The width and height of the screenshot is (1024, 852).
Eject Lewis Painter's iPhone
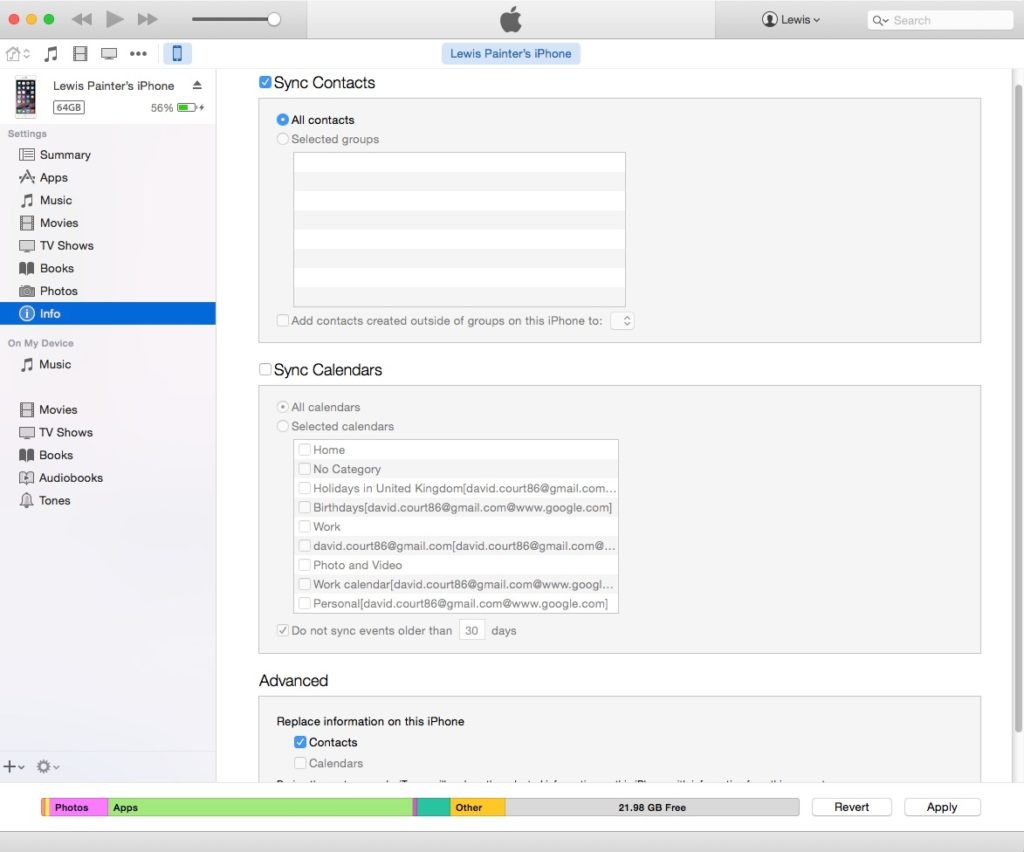(197, 86)
